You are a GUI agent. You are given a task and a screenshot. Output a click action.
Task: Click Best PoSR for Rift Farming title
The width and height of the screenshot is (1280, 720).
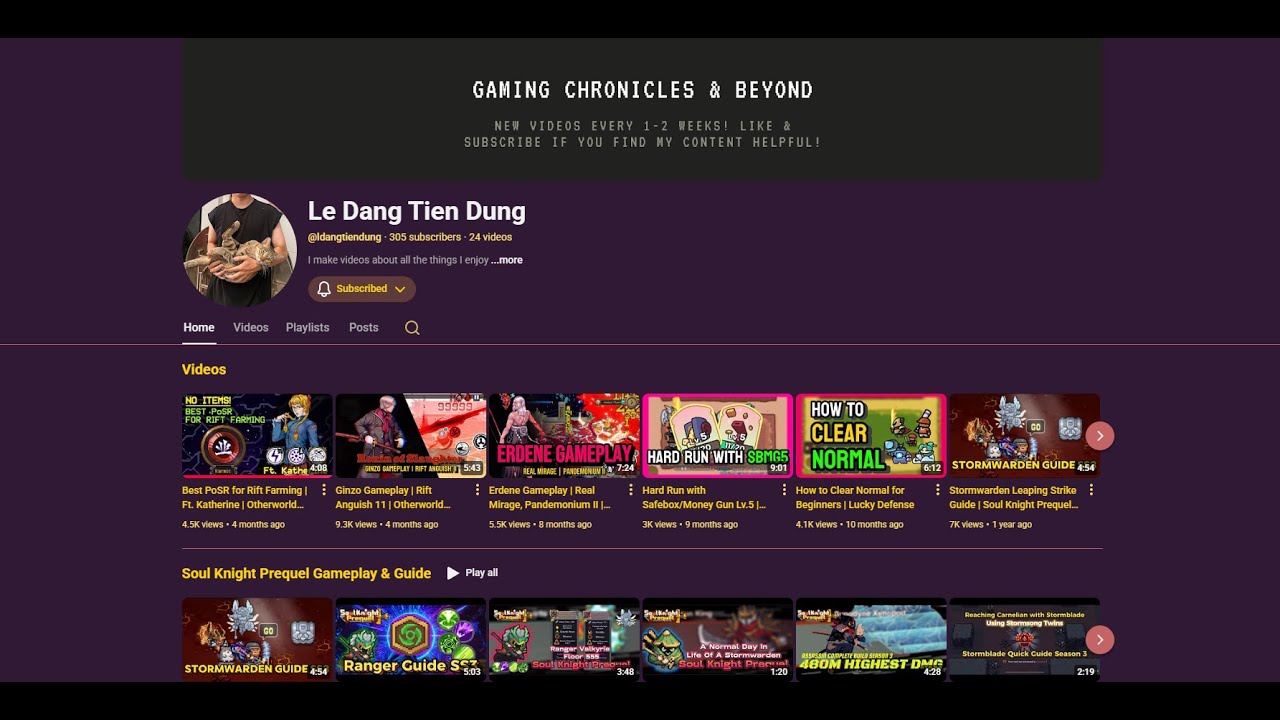click(x=245, y=498)
